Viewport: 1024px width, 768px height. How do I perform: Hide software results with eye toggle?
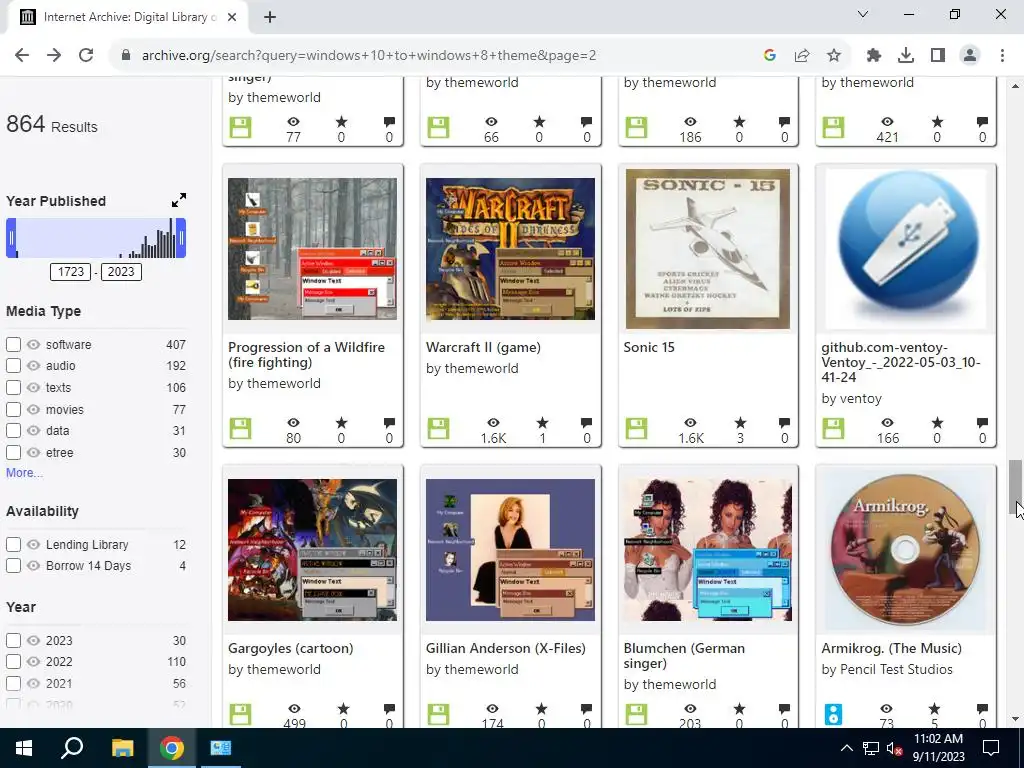[x=33, y=344]
